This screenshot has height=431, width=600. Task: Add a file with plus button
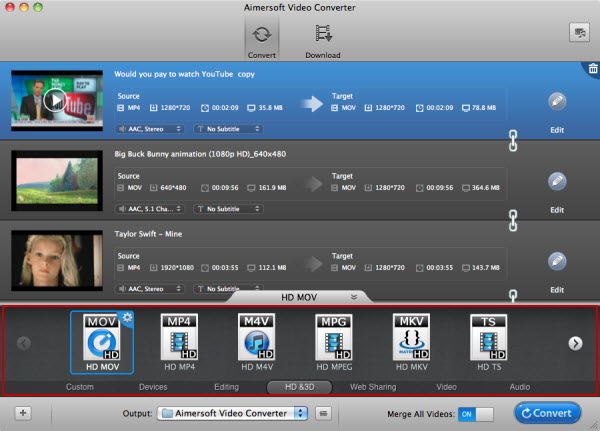click(x=23, y=413)
